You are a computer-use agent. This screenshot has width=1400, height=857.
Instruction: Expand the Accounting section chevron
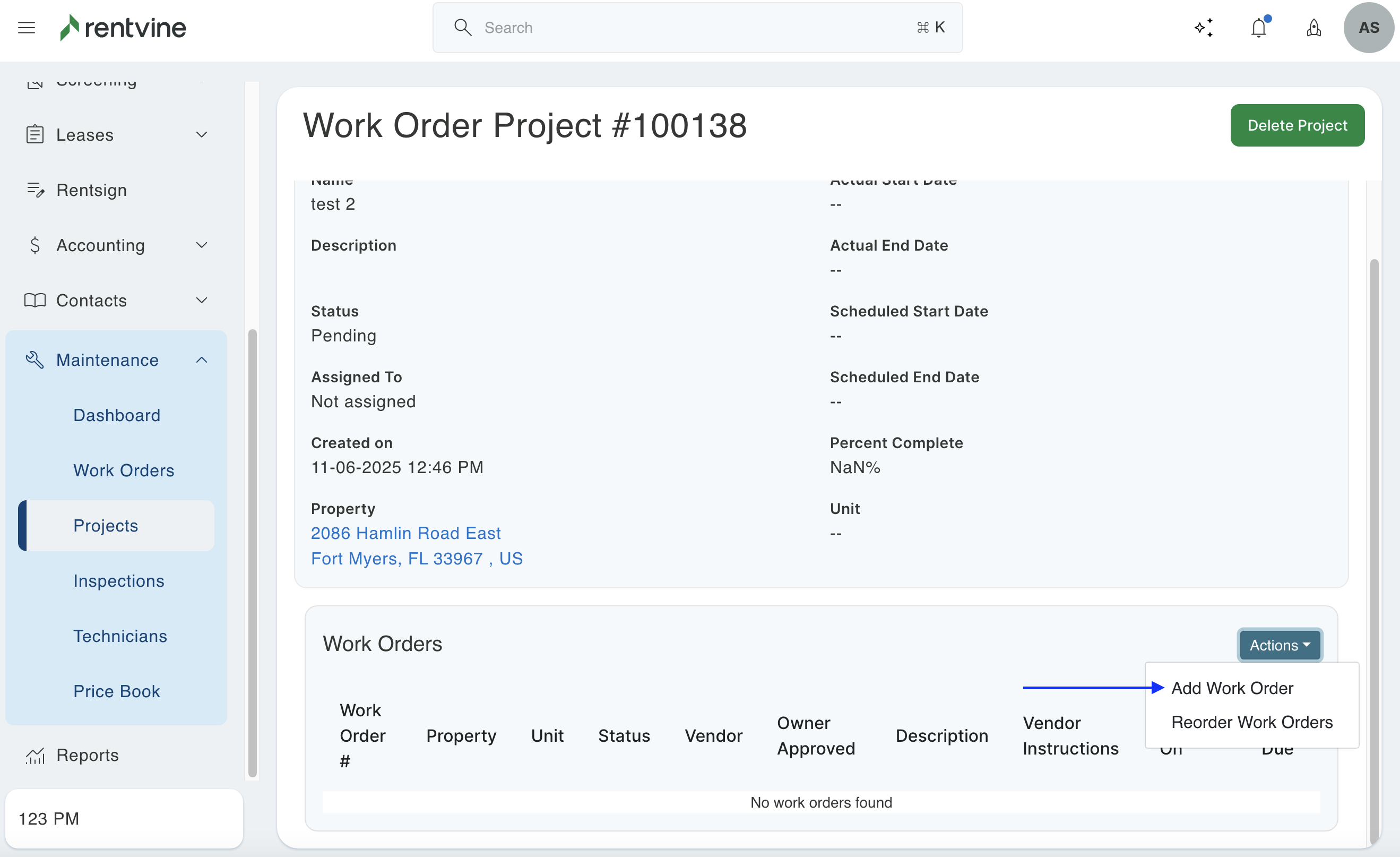point(202,245)
